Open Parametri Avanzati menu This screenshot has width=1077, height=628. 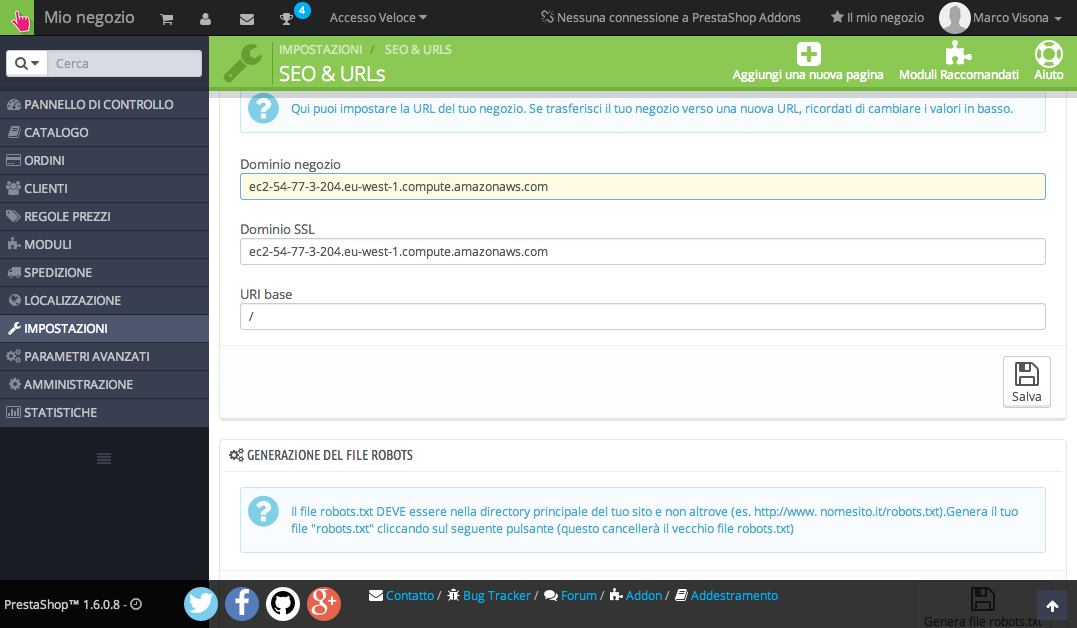(104, 357)
